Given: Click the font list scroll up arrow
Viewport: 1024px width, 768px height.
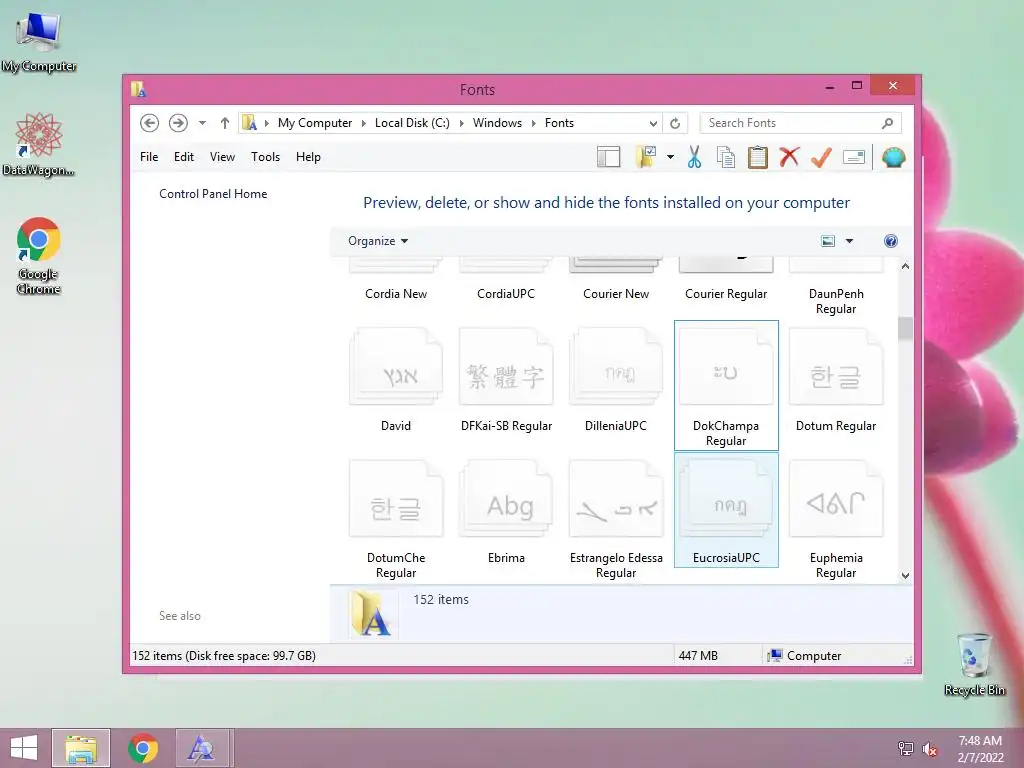Looking at the screenshot, I should [905, 266].
